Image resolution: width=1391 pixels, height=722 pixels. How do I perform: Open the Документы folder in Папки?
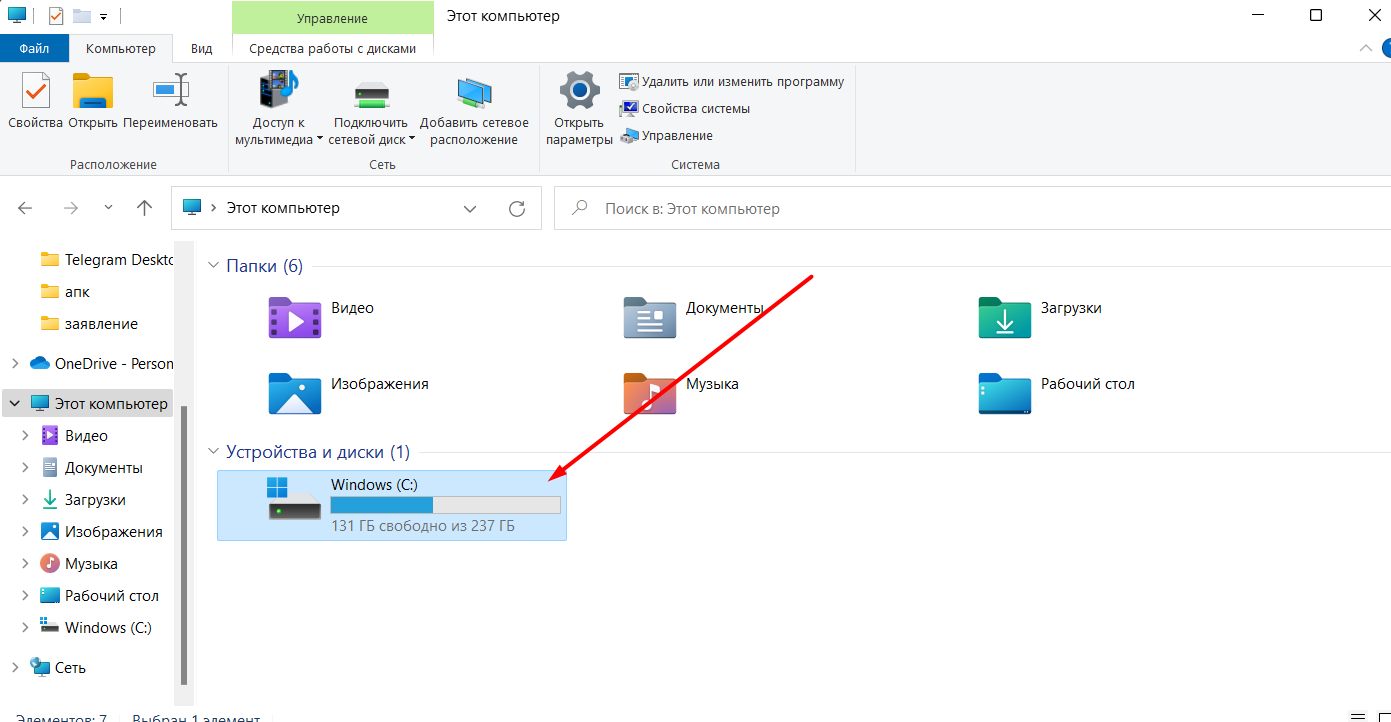tap(693, 317)
